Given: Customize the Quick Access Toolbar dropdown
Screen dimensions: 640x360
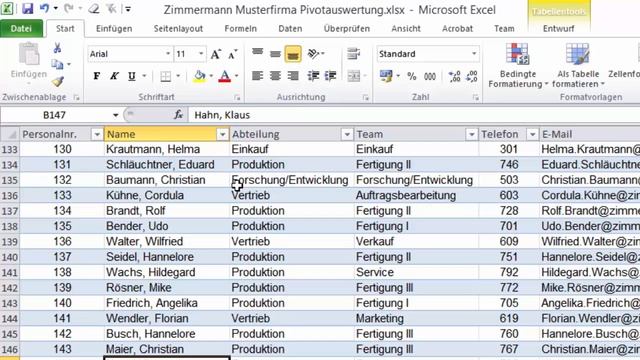Looking at the screenshot, I should 128,9.
